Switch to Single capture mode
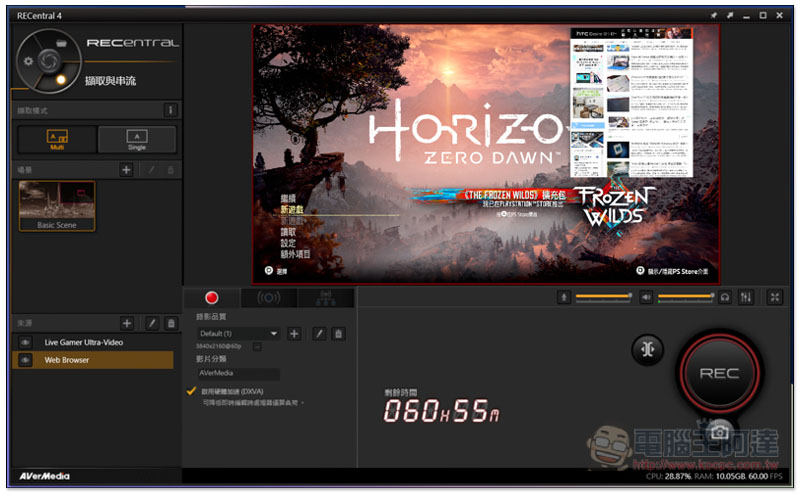The height and width of the screenshot is (494, 800). click(137, 139)
